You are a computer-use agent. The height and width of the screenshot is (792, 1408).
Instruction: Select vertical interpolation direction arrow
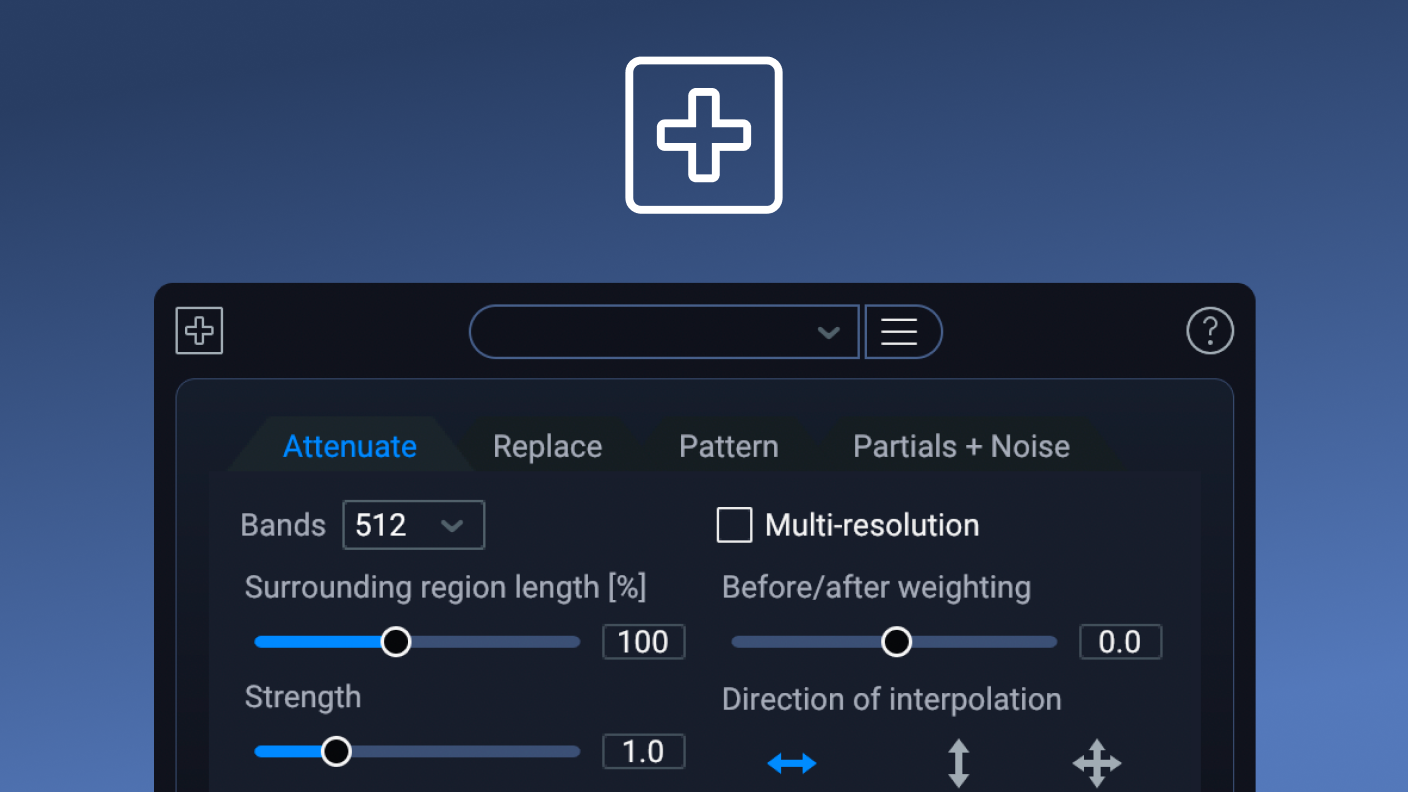pos(958,764)
